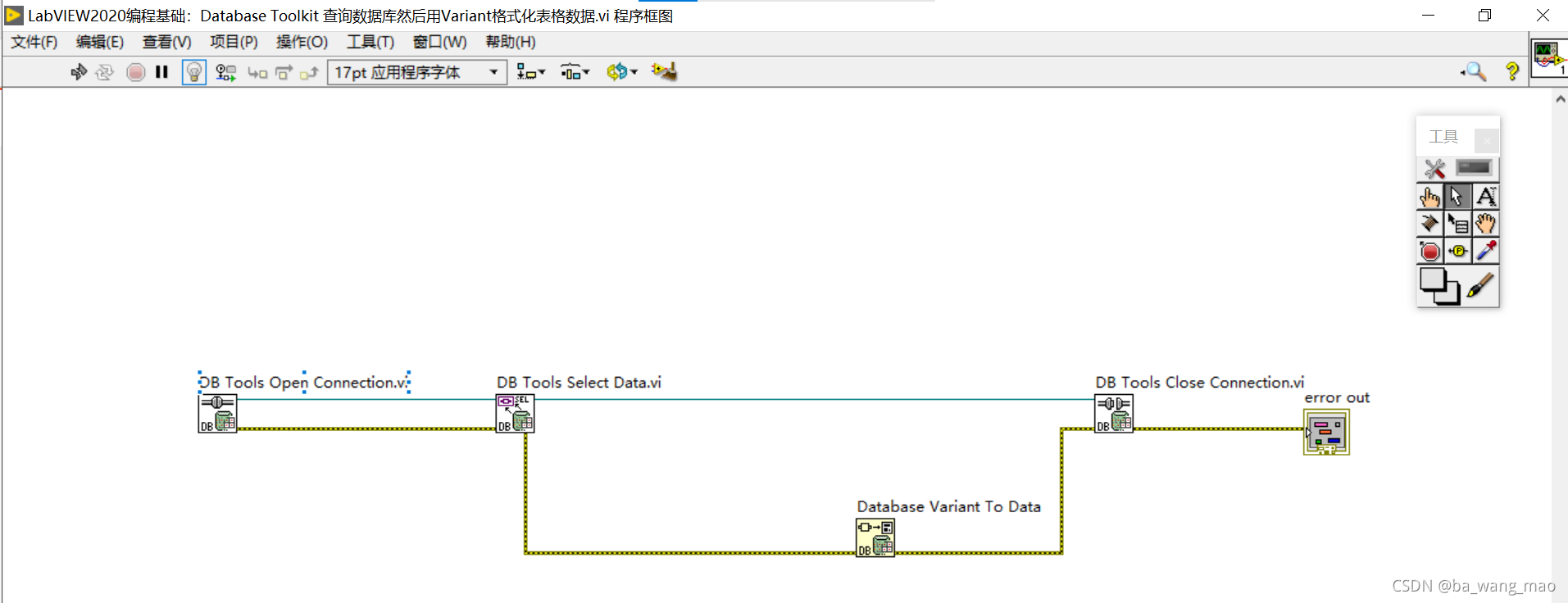Open the Distribute Objects dropdown

pyautogui.click(x=575, y=72)
